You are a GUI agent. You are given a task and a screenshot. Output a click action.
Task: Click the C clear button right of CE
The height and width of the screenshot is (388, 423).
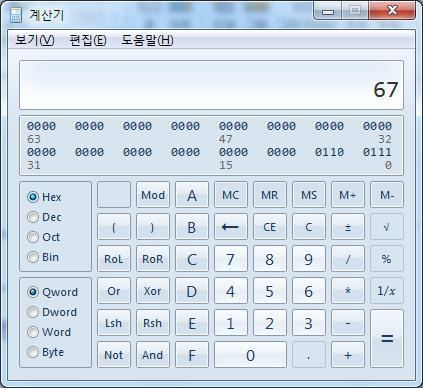309,227
